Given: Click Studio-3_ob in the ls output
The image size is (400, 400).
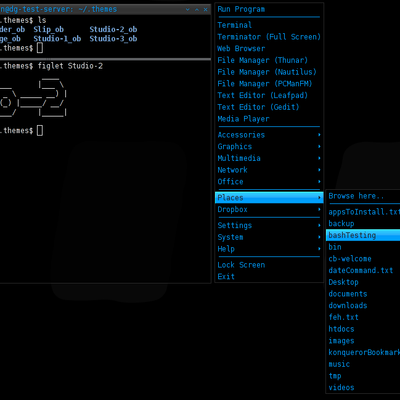Looking at the screenshot, I should [x=113, y=39].
